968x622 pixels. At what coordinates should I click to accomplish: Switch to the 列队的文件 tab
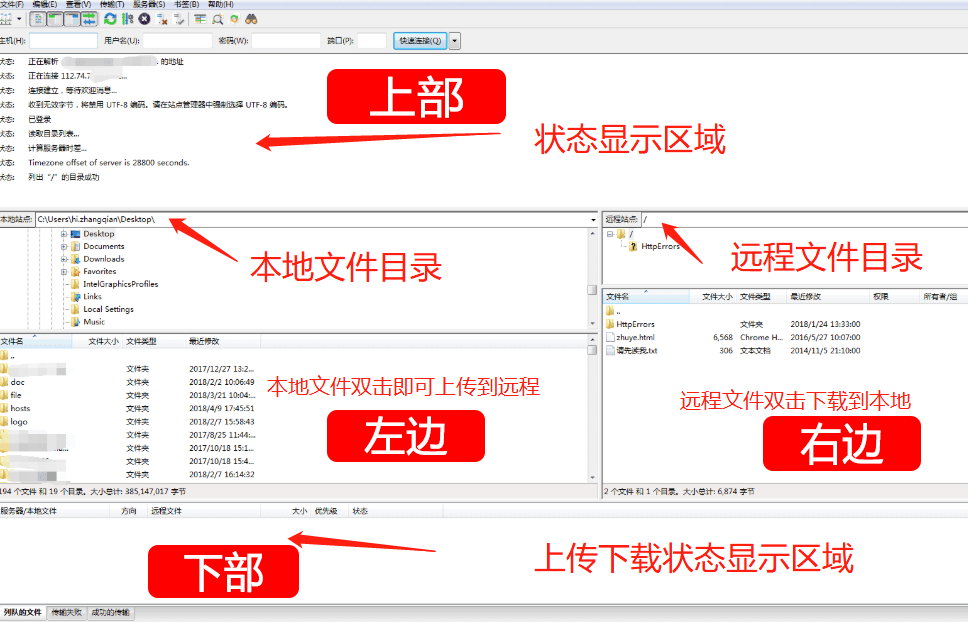(23, 613)
